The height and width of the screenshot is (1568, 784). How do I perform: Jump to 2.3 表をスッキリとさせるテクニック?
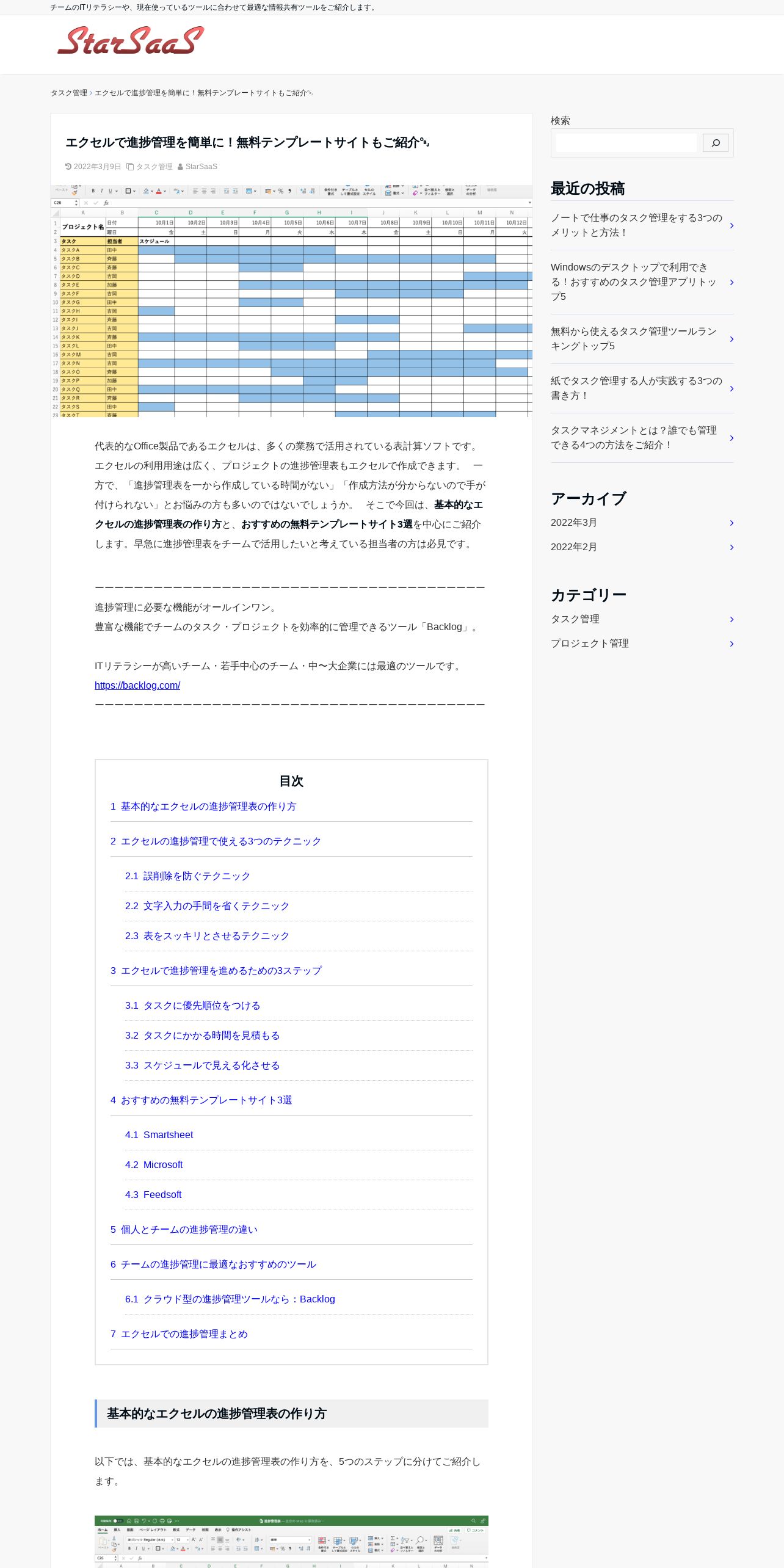(207, 936)
